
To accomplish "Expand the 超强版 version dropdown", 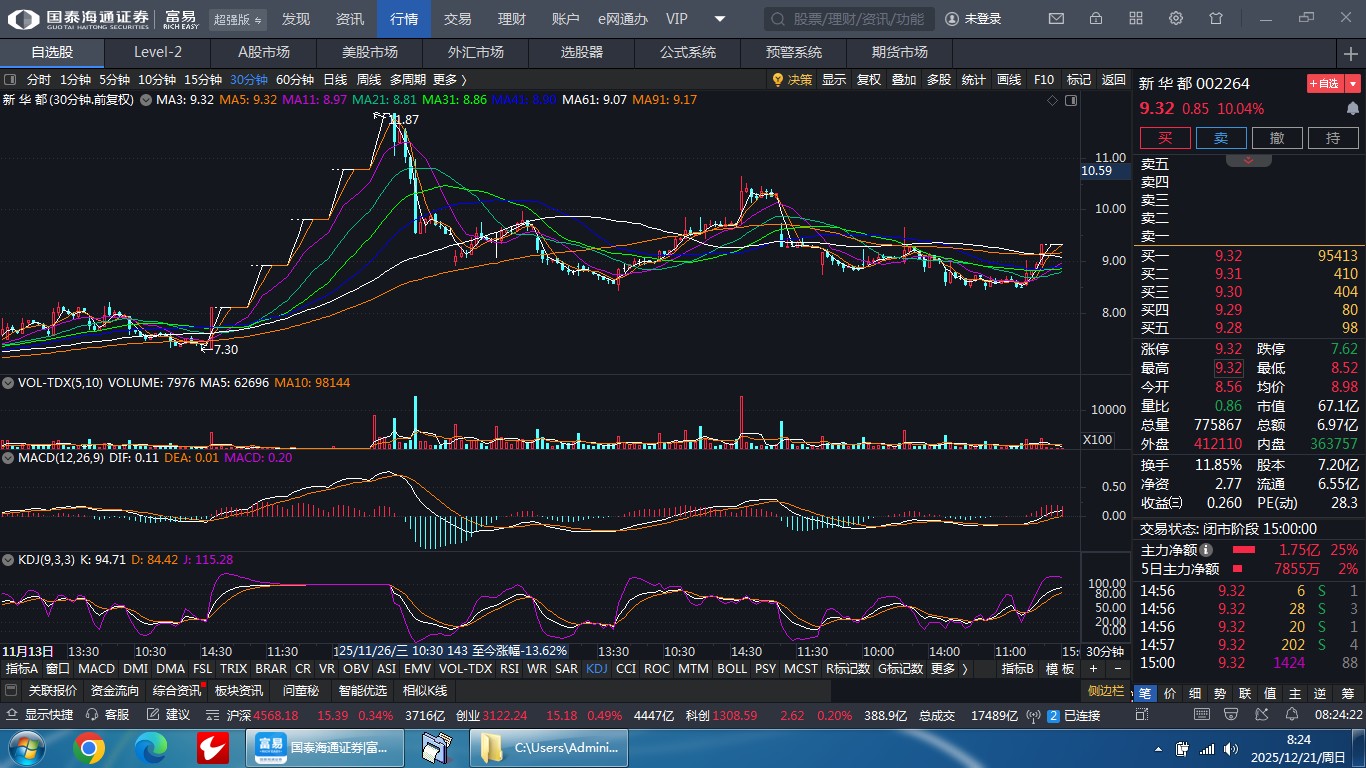I will (238, 19).
